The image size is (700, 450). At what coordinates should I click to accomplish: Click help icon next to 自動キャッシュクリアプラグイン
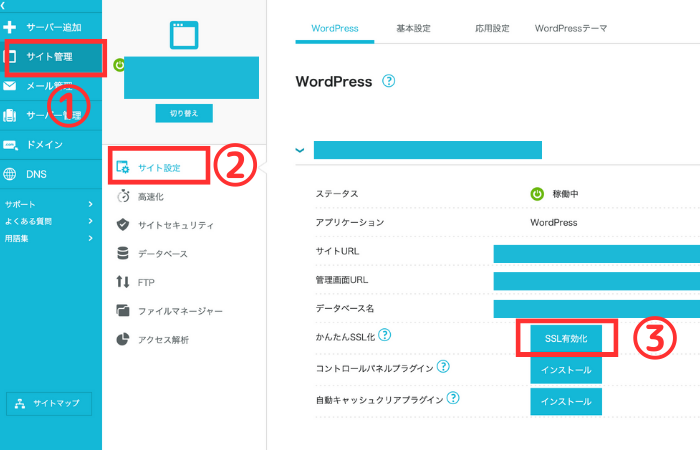[x=453, y=398]
